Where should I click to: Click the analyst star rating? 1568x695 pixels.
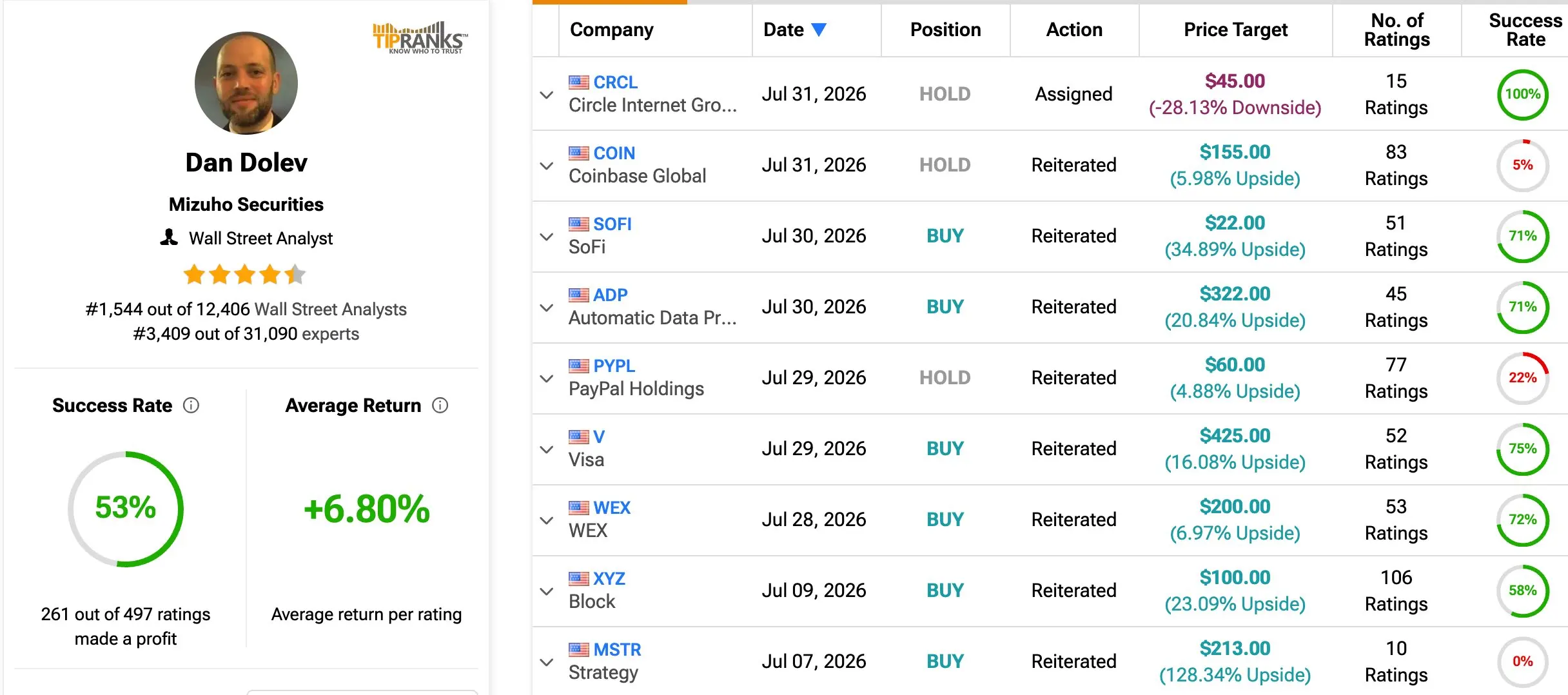245,275
